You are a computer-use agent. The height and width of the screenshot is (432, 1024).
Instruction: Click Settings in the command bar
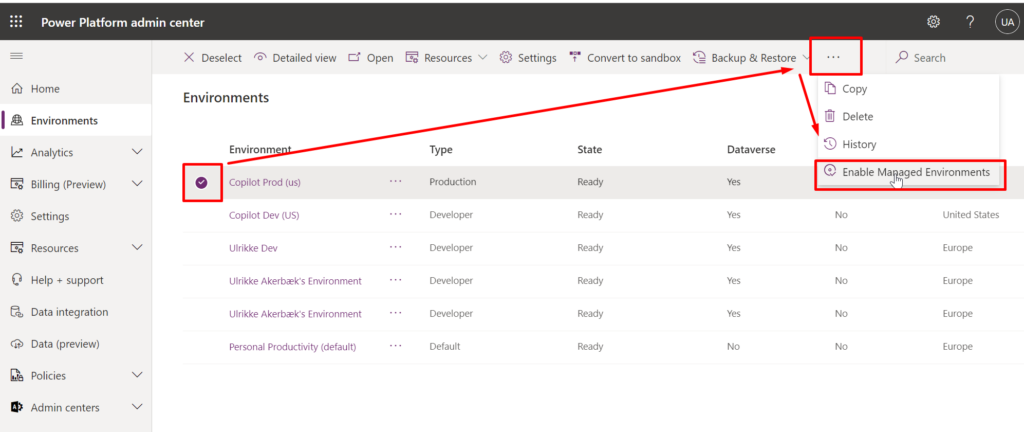(x=528, y=57)
